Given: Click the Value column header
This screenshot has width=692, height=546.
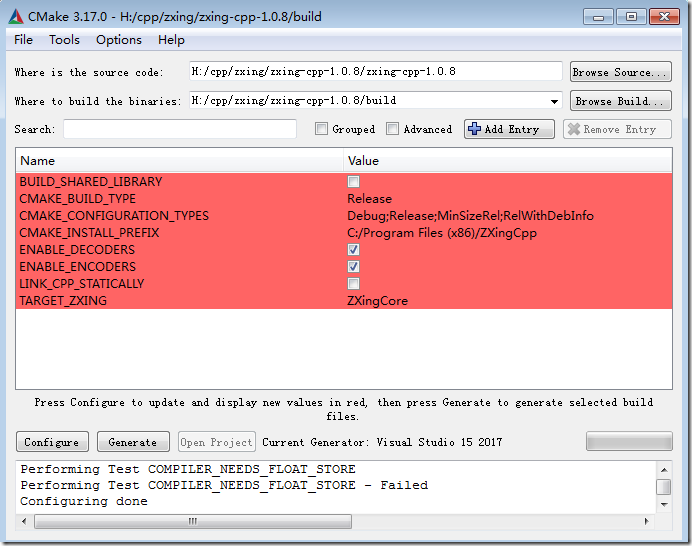Looking at the screenshot, I should coord(508,161).
